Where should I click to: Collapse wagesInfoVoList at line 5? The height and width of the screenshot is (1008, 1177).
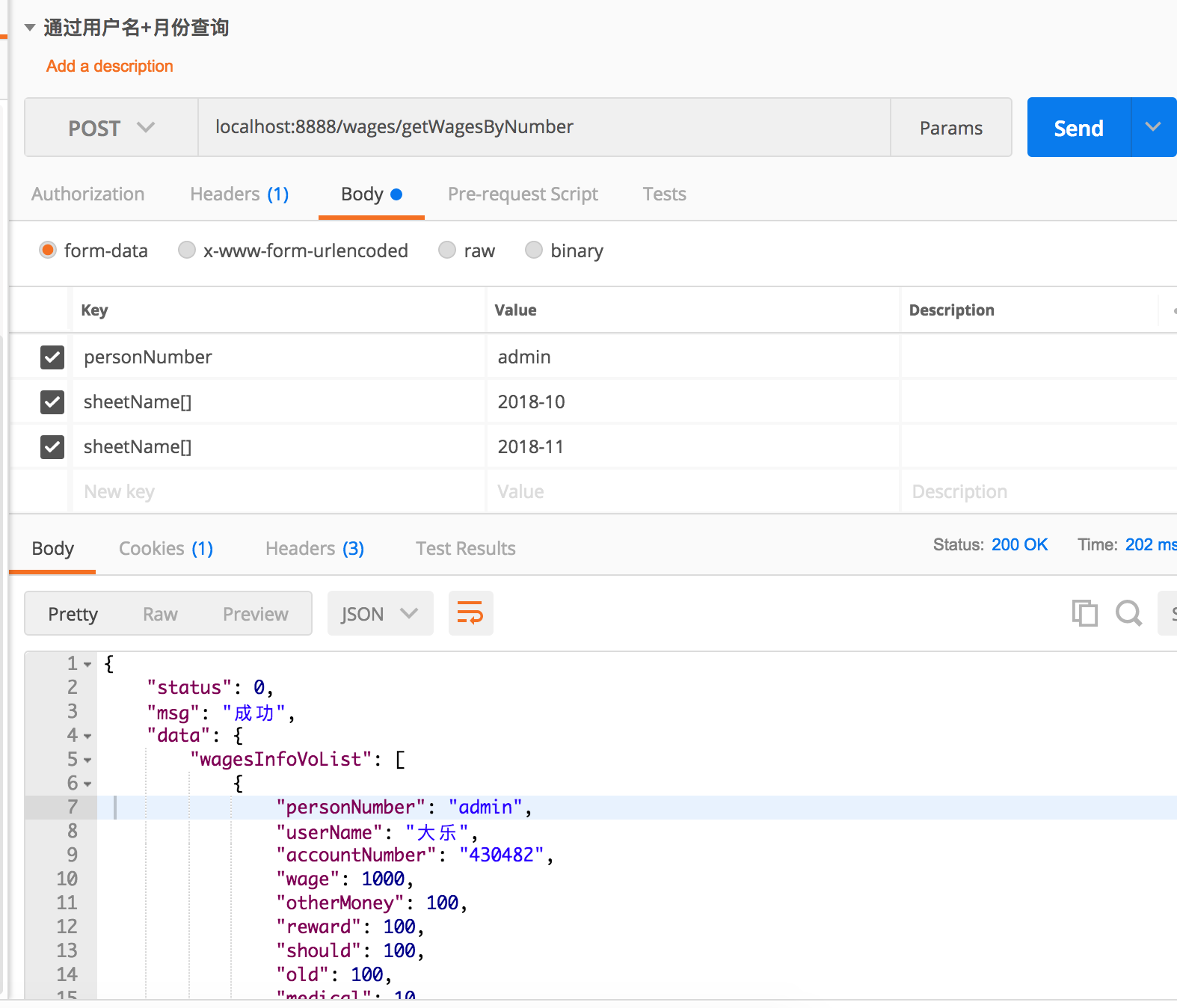pyautogui.click(x=87, y=760)
